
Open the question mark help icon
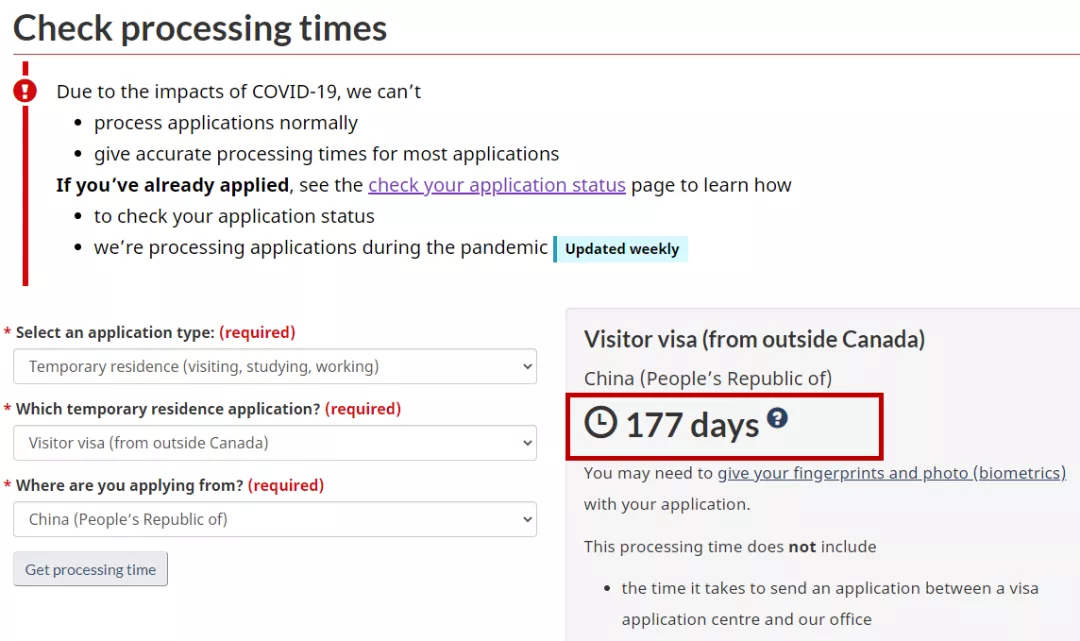pos(778,417)
